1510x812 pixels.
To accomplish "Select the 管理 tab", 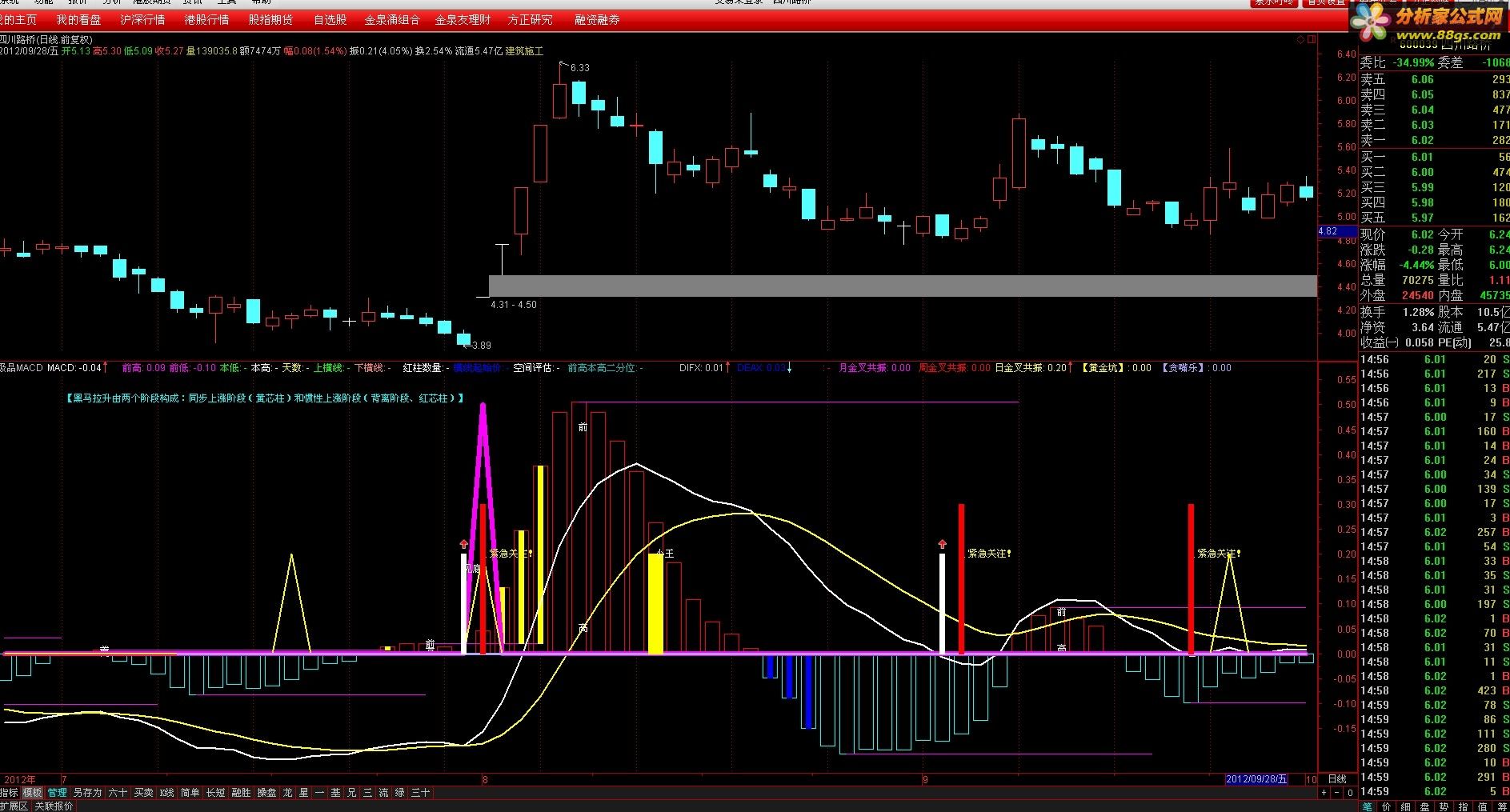I will tap(57, 793).
